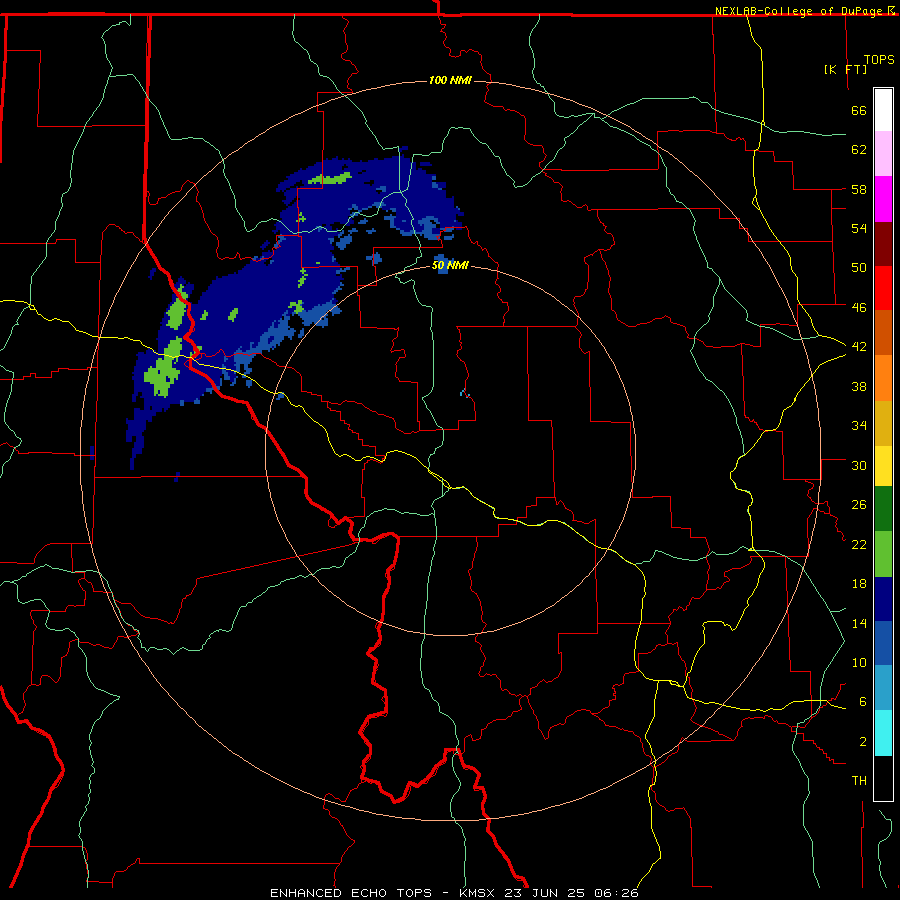Click the 'KMSX' radar site identifier
The width and height of the screenshot is (900, 900).
pos(476,893)
